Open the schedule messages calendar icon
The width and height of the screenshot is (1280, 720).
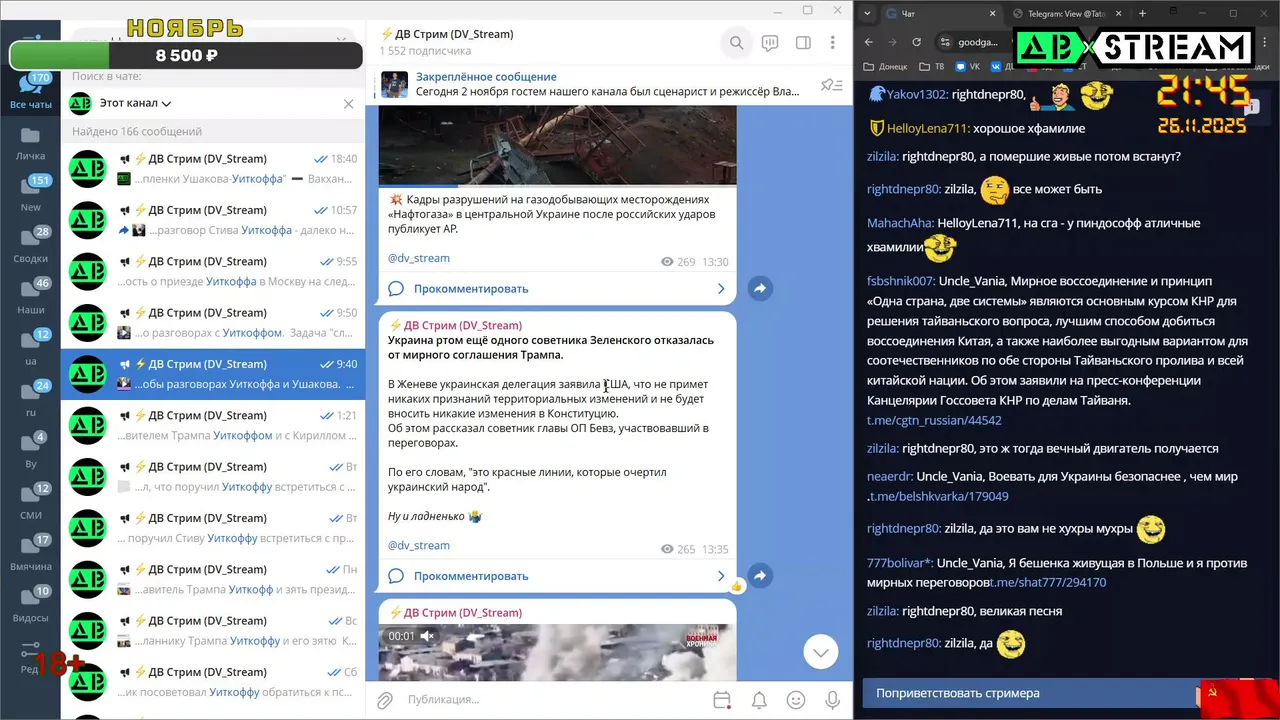point(722,700)
